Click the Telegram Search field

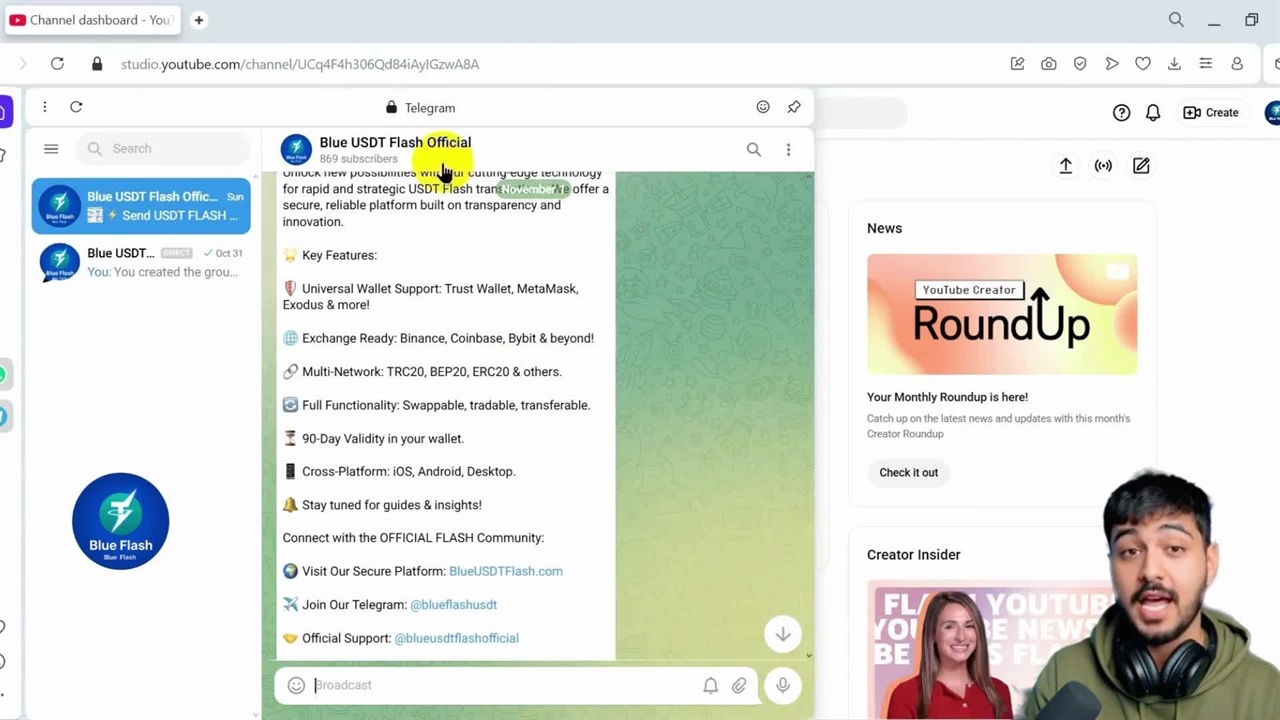(x=165, y=149)
